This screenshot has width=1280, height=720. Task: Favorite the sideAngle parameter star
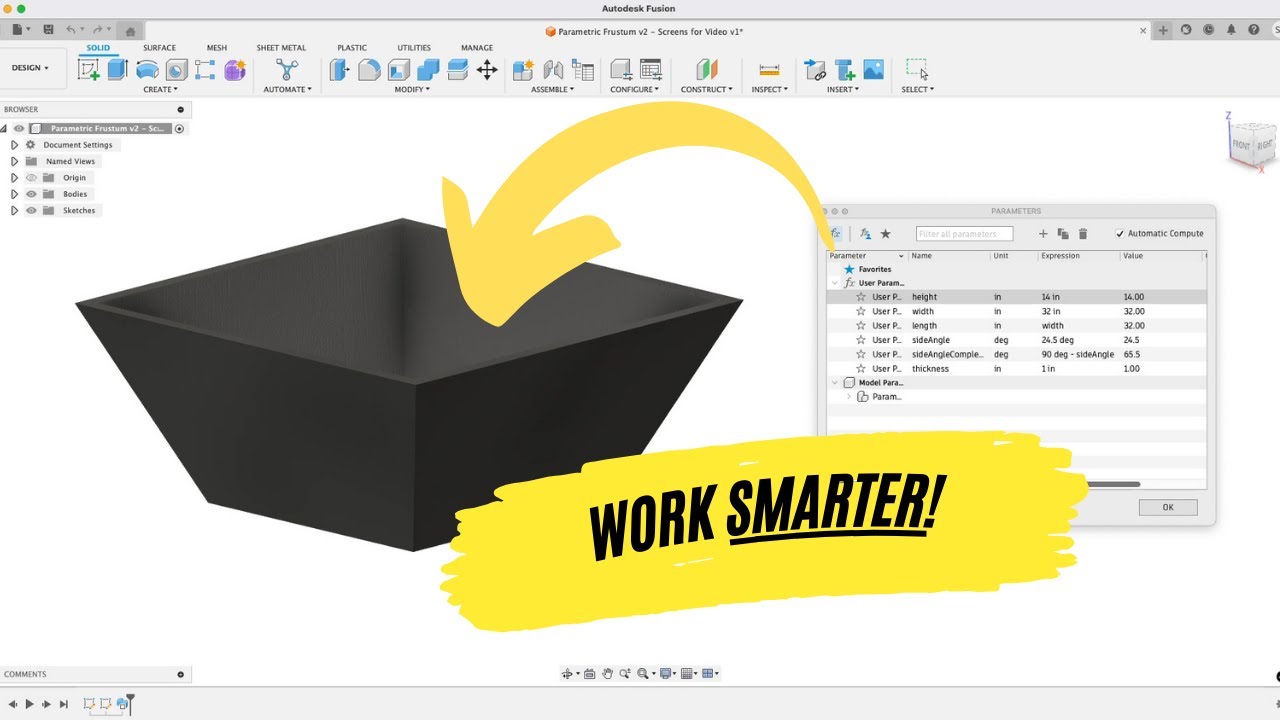point(861,340)
